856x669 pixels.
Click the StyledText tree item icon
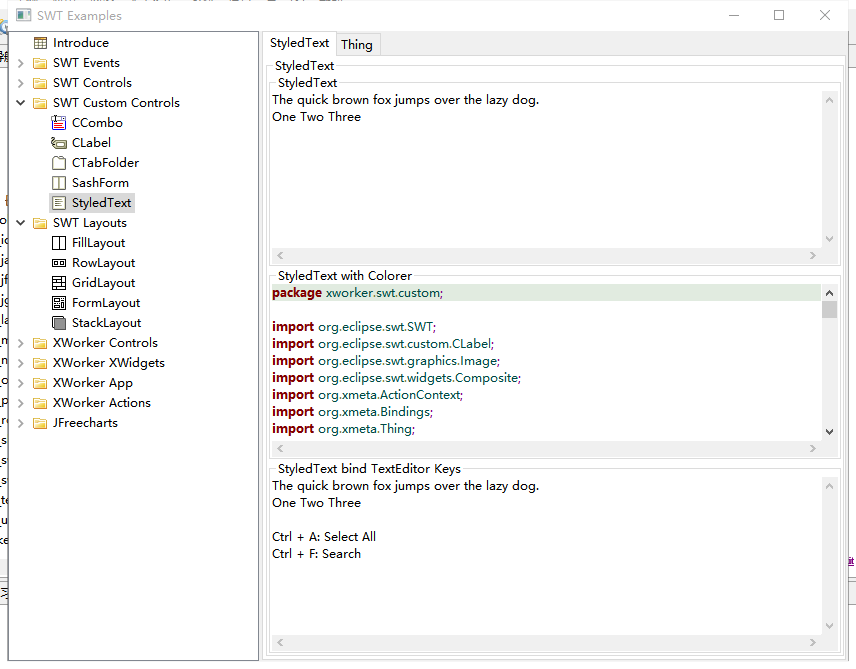click(59, 203)
